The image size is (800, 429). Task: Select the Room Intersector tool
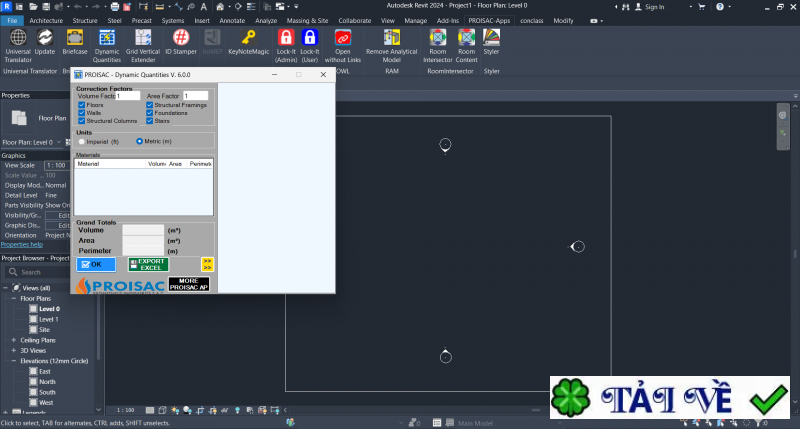438,38
